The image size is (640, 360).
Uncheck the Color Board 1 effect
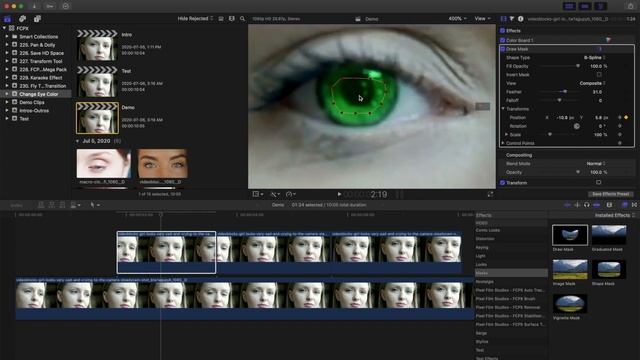(x=502, y=40)
